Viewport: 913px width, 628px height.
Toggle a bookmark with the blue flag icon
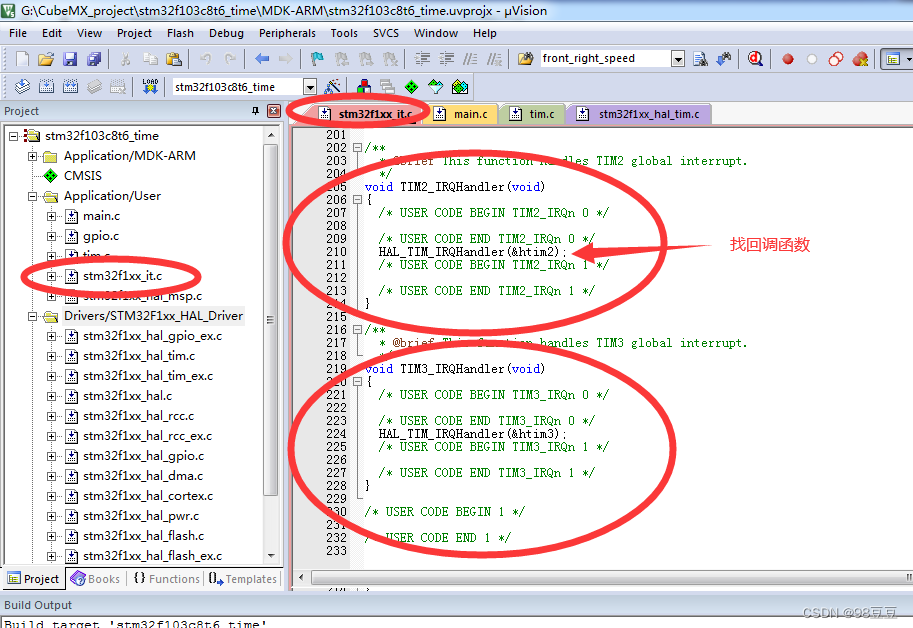point(315,58)
